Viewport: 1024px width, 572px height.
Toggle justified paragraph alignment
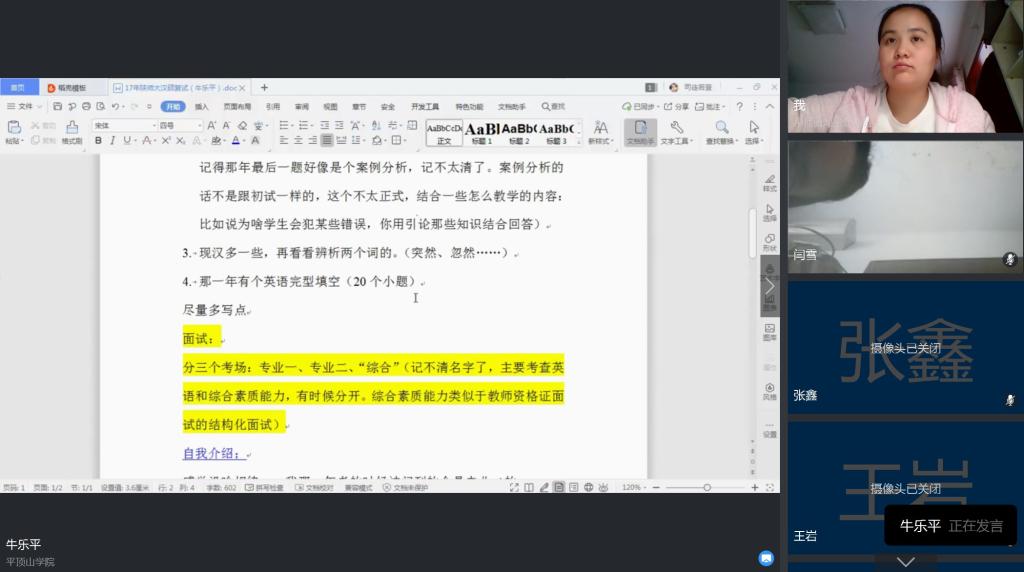coord(326,141)
